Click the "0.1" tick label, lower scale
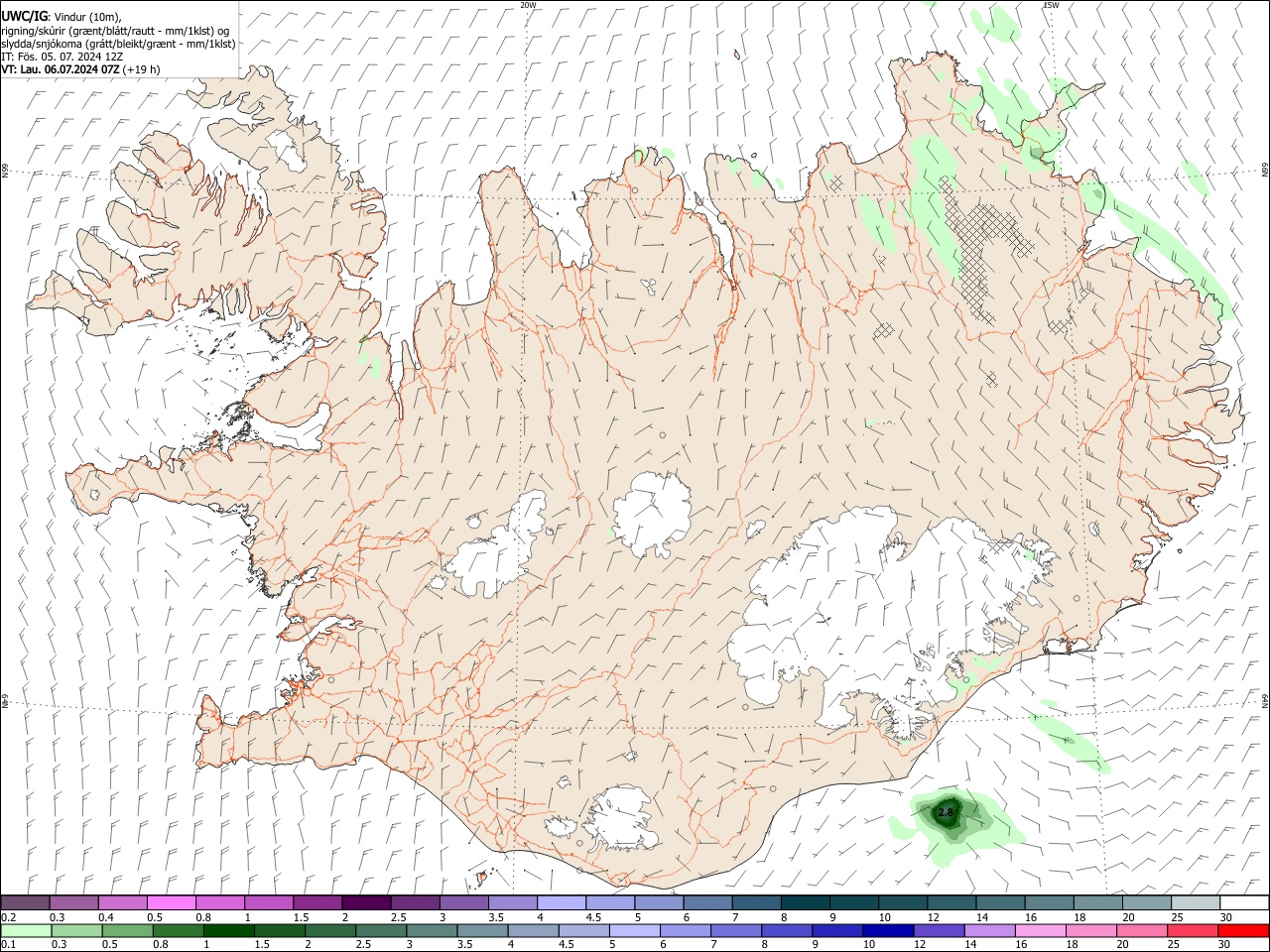The image size is (1270, 952). [8, 945]
